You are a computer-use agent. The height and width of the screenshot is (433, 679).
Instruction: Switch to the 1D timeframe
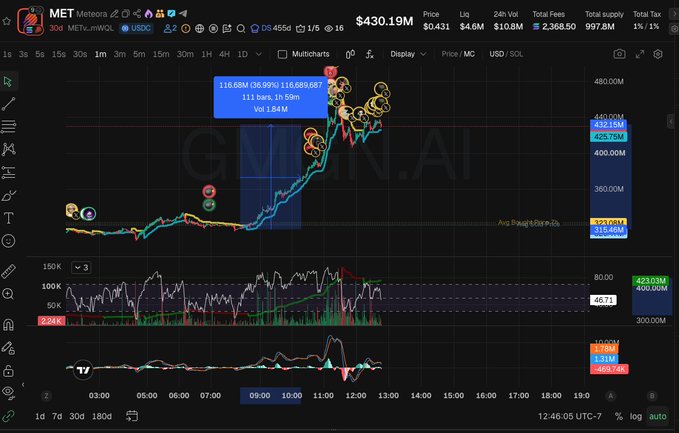[x=242, y=54]
